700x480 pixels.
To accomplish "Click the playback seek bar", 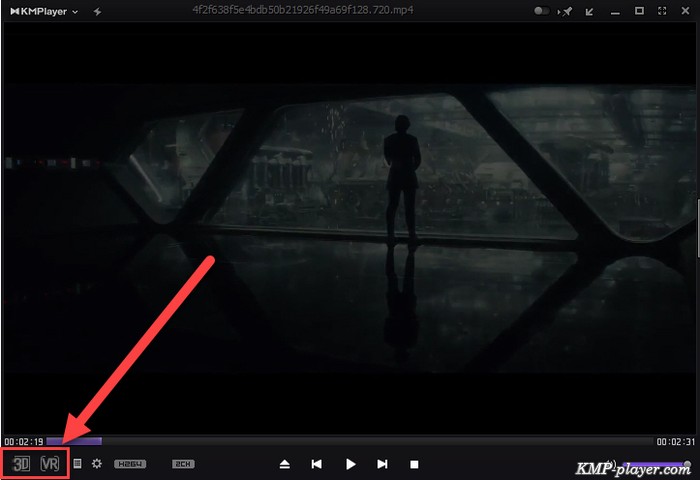I will click(x=350, y=441).
